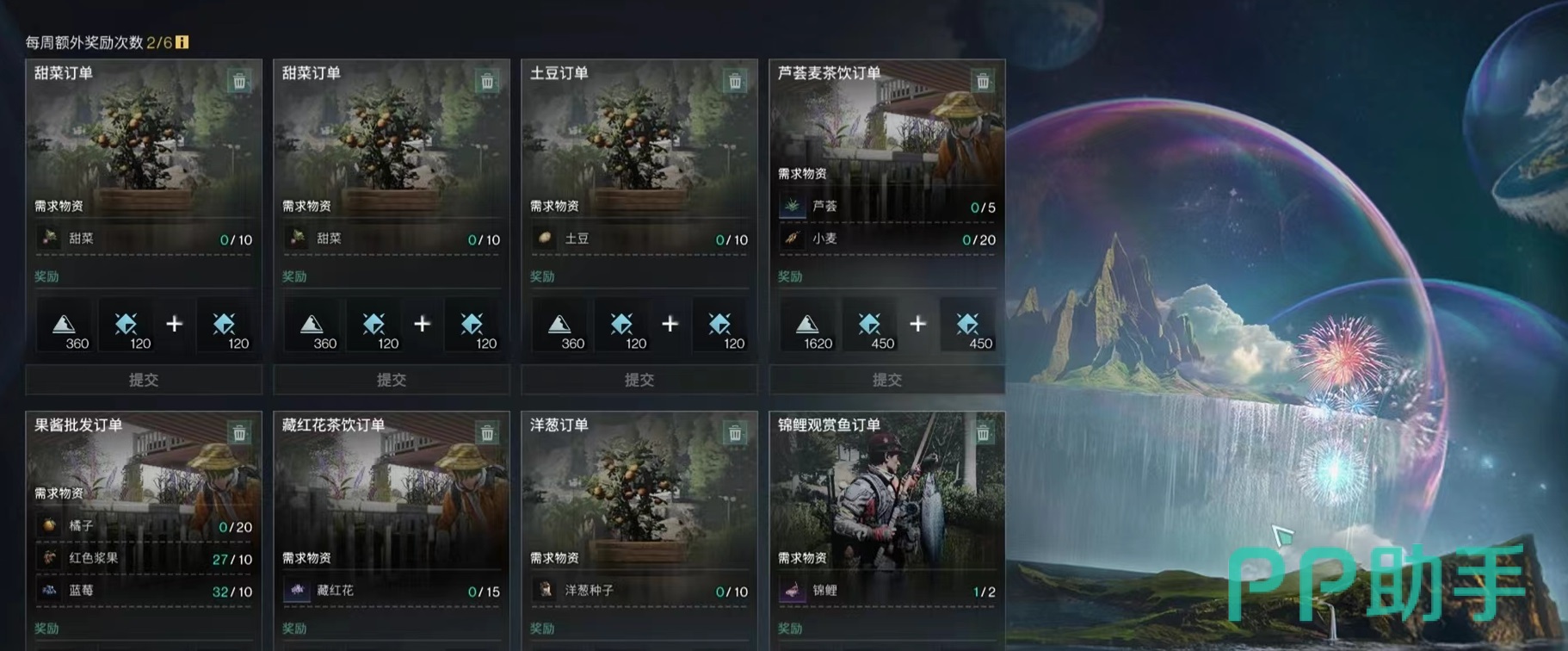Click the 1620 reward icon in 芦荟麦茶饮订单
1568x651 pixels.
coord(807,325)
